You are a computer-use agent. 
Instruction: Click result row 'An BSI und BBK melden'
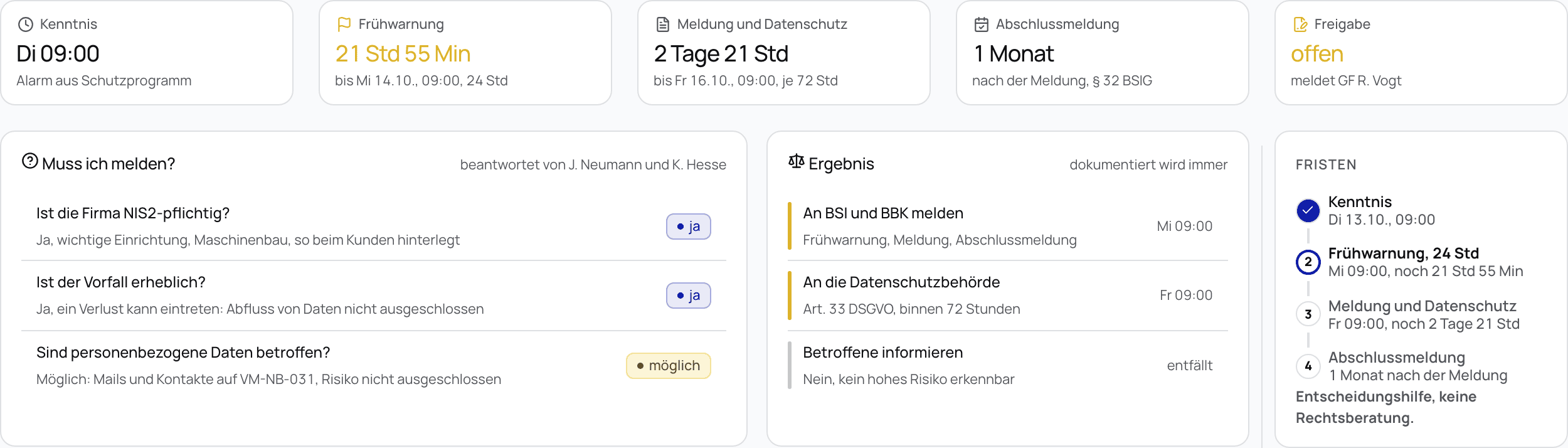tap(1008, 227)
